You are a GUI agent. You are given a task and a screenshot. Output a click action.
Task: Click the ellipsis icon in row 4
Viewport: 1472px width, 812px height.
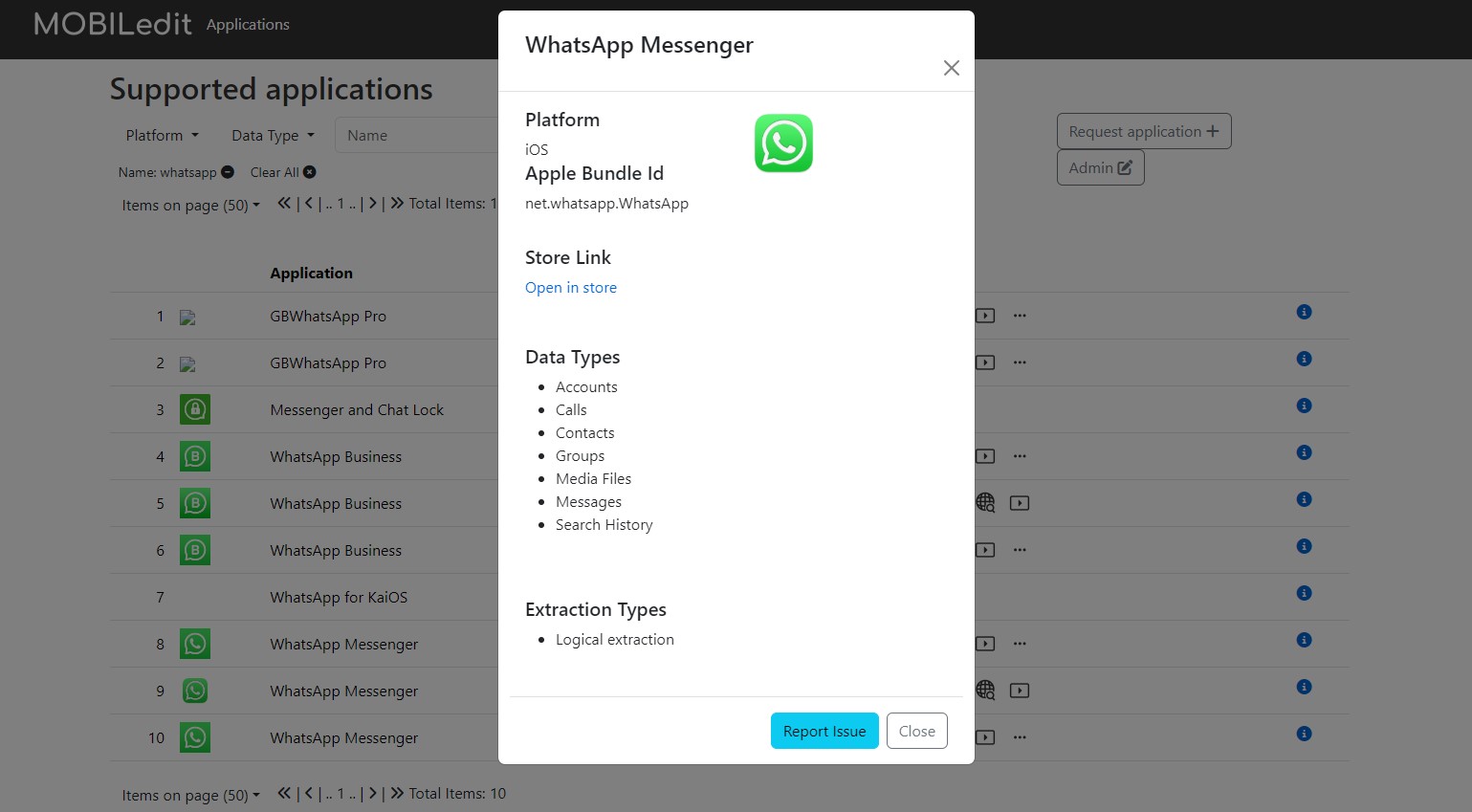click(1020, 456)
